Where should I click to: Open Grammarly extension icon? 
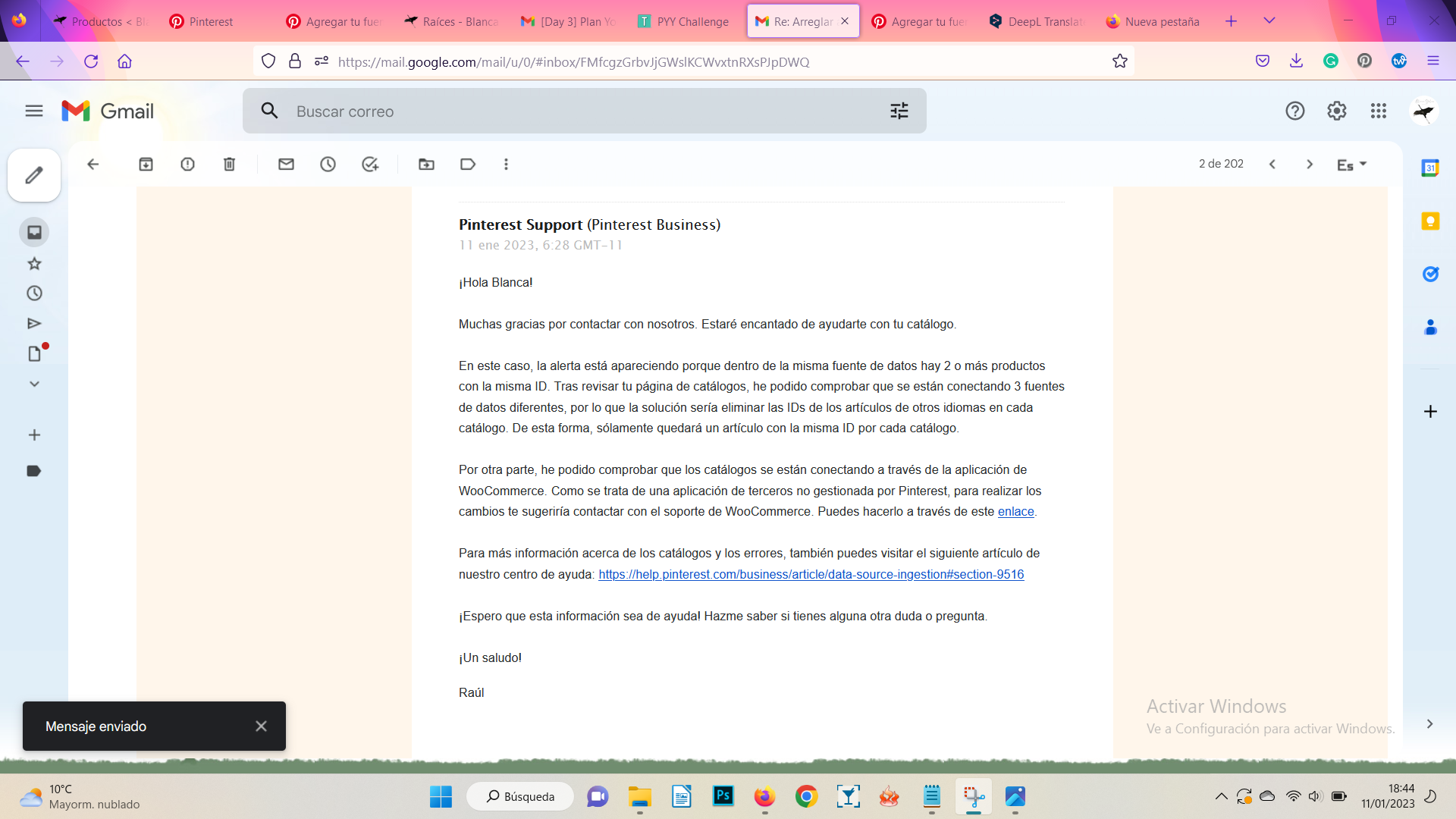click(x=1330, y=61)
